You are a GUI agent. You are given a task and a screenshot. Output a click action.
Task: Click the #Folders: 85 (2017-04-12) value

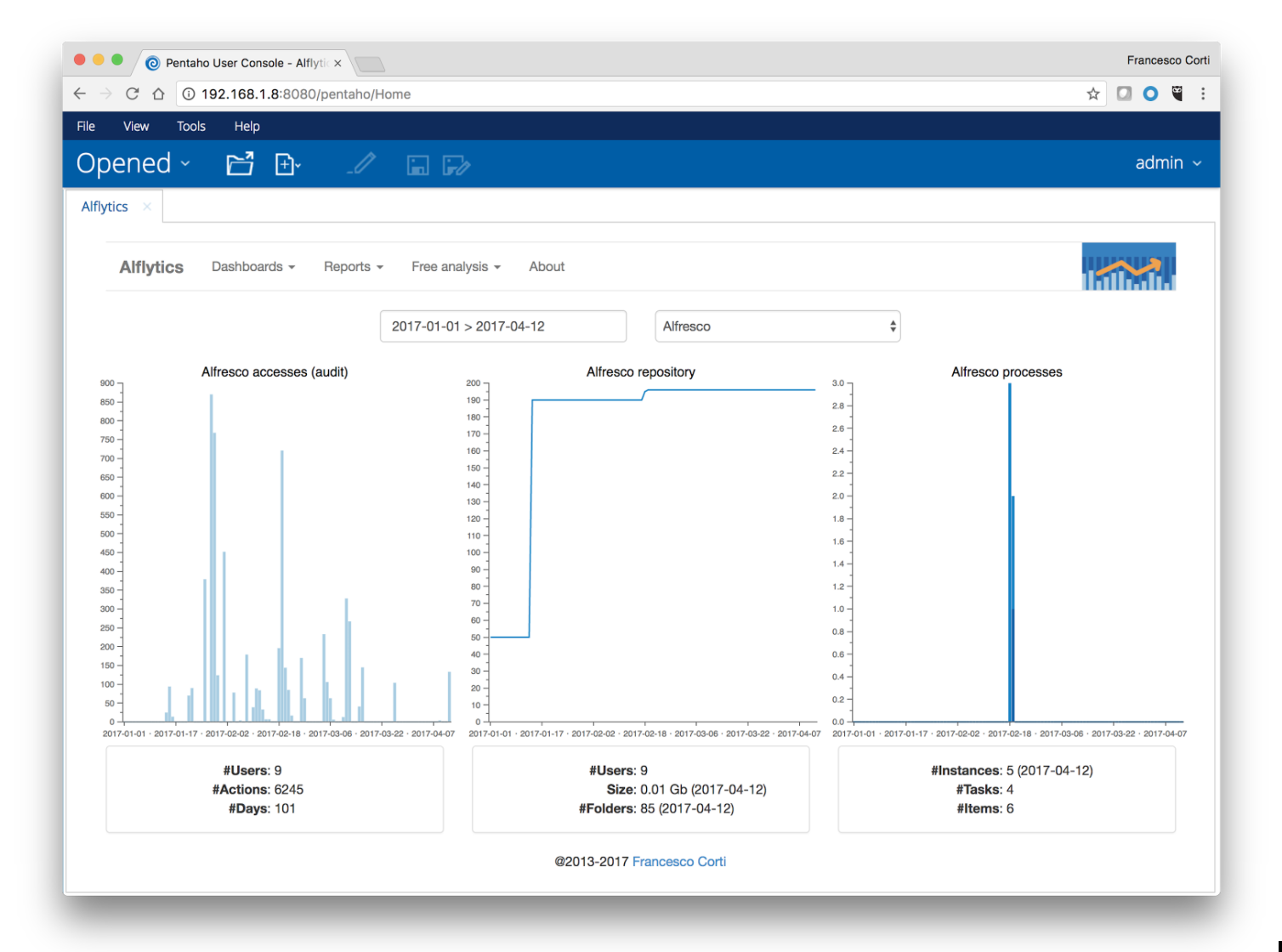point(656,808)
